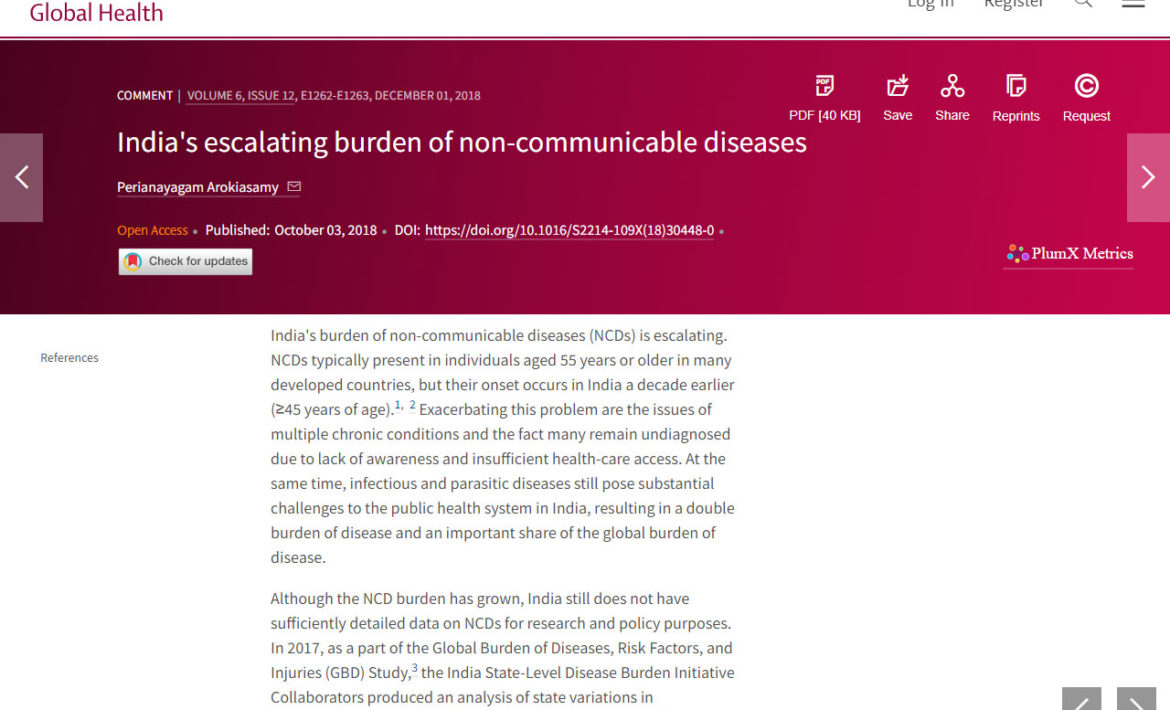
Task: Click Check for updates button
Action: click(x=185, y=261)
